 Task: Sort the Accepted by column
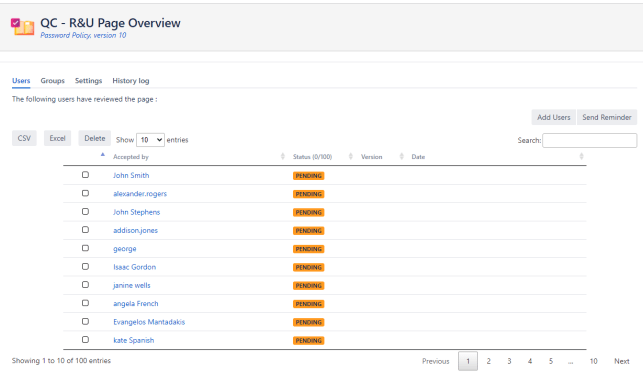[283, 156]
